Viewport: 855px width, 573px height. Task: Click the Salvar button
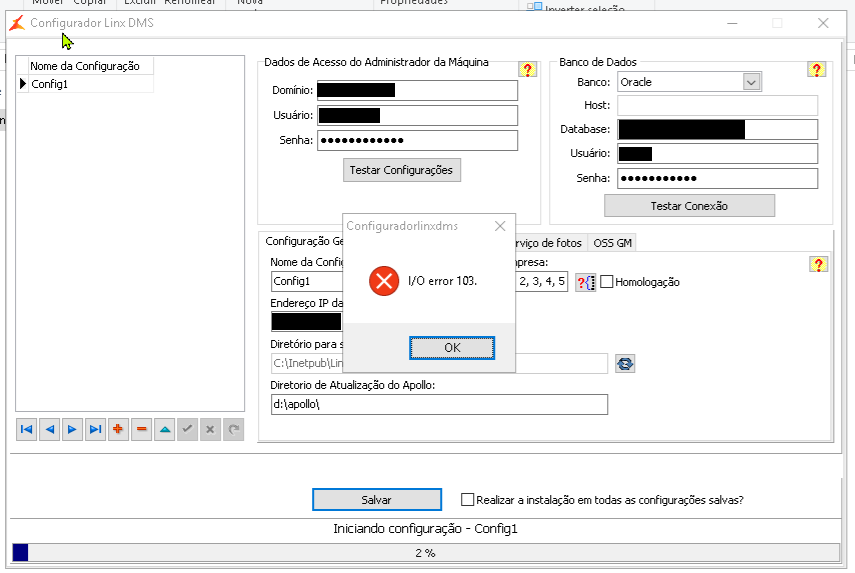coord(377,499)
